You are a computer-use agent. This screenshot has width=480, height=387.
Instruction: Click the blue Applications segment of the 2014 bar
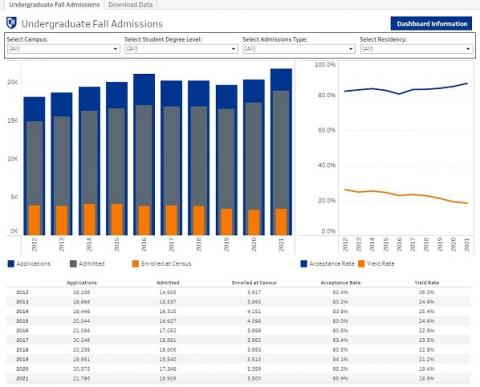pos(89,99)
